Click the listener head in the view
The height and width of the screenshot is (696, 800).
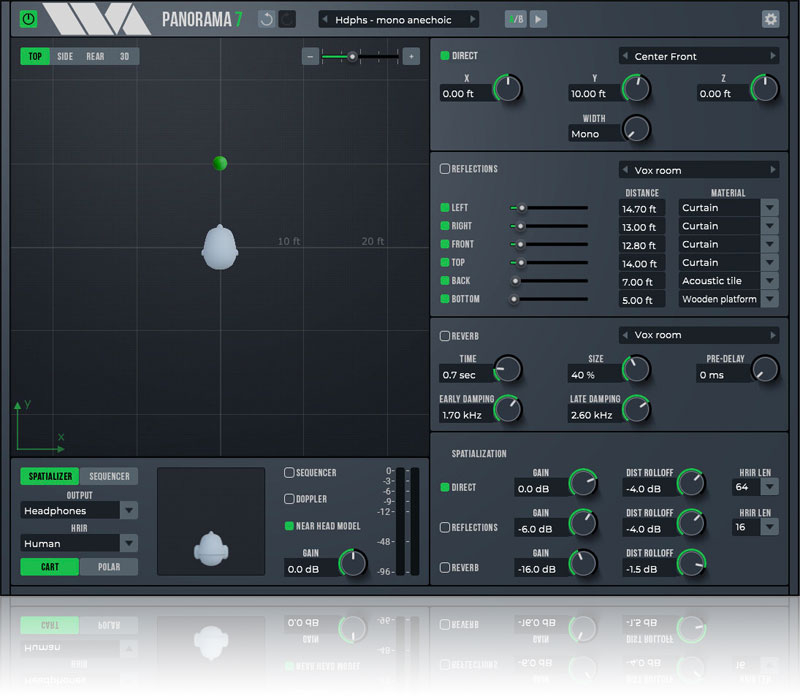click(x=220, y=247)
